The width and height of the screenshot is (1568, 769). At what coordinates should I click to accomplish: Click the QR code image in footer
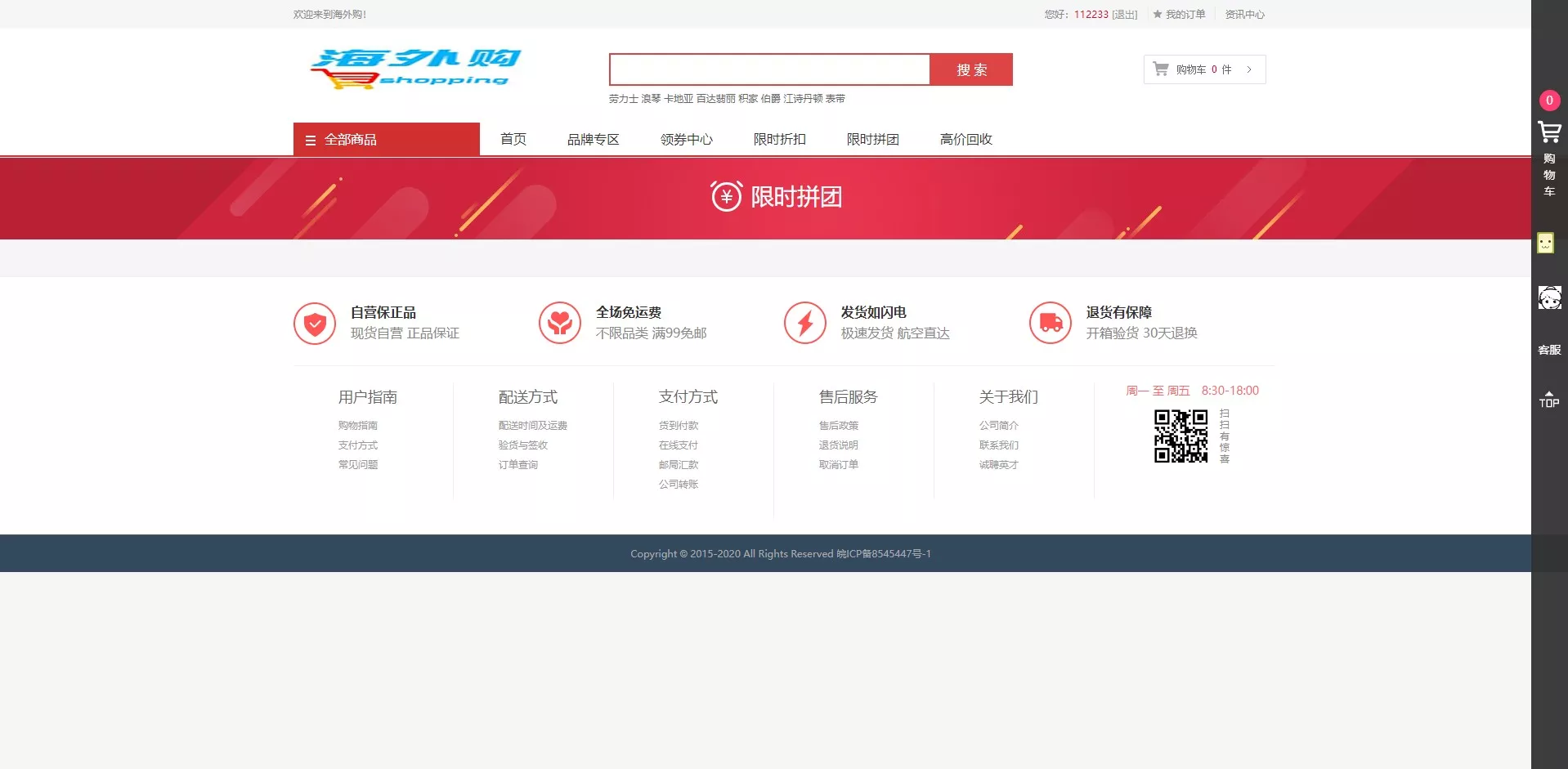point(1180,436)
